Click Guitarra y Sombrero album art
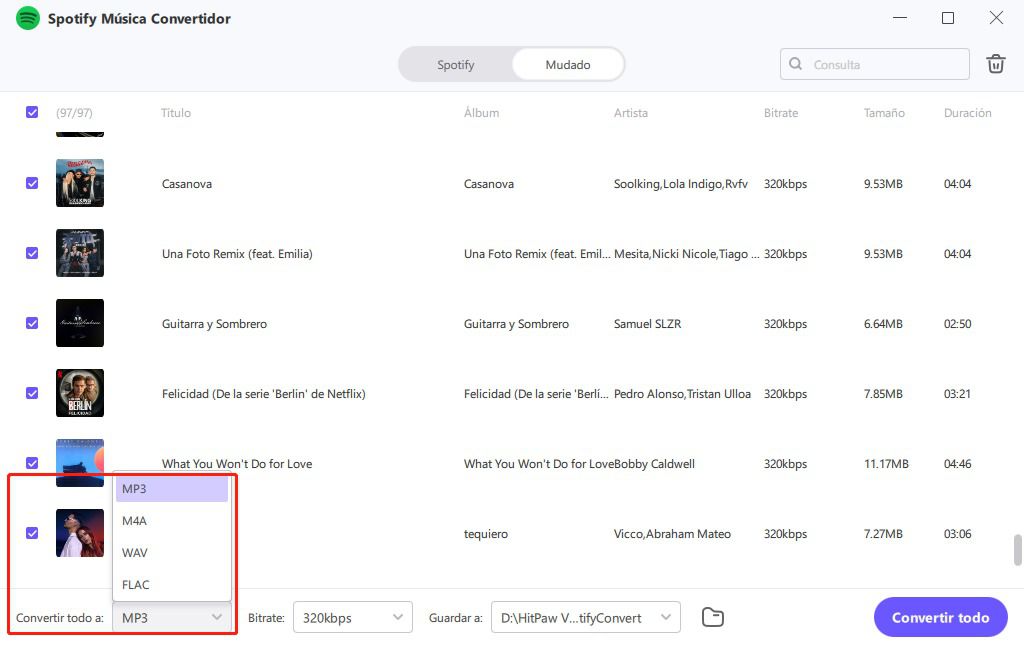This screenshot has width=1024, height=645. 80,323
